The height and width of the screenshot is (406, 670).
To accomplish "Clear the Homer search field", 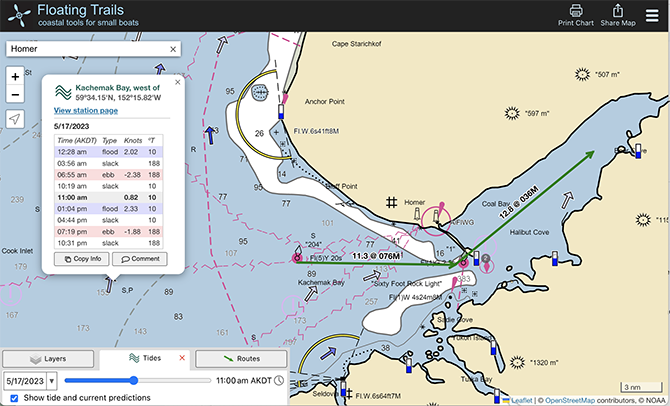I will click(x=173, y=49).
